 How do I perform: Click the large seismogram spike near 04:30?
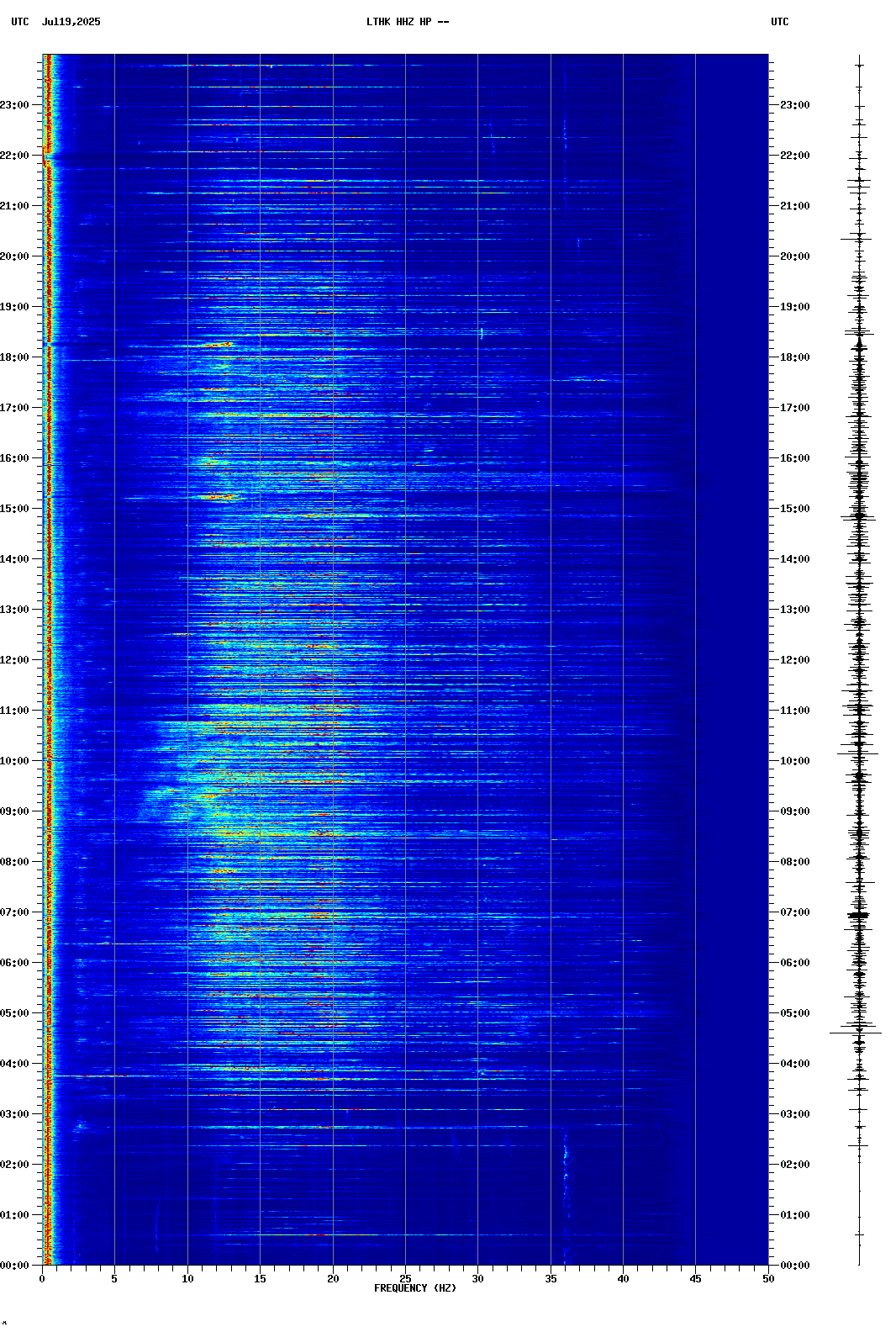coord(856,1033)
